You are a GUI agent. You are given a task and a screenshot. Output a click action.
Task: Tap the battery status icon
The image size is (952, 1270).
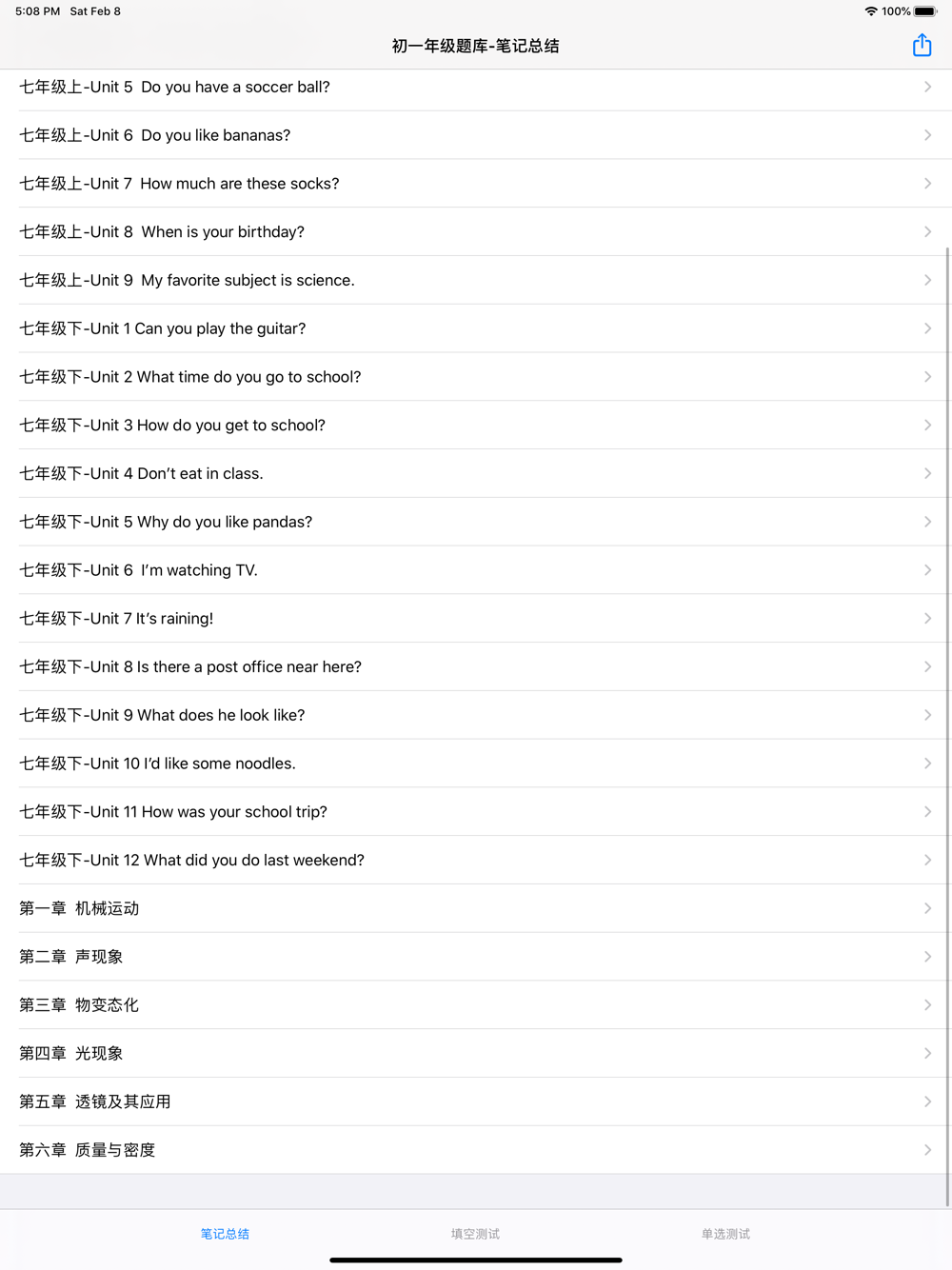pos(925,11)
